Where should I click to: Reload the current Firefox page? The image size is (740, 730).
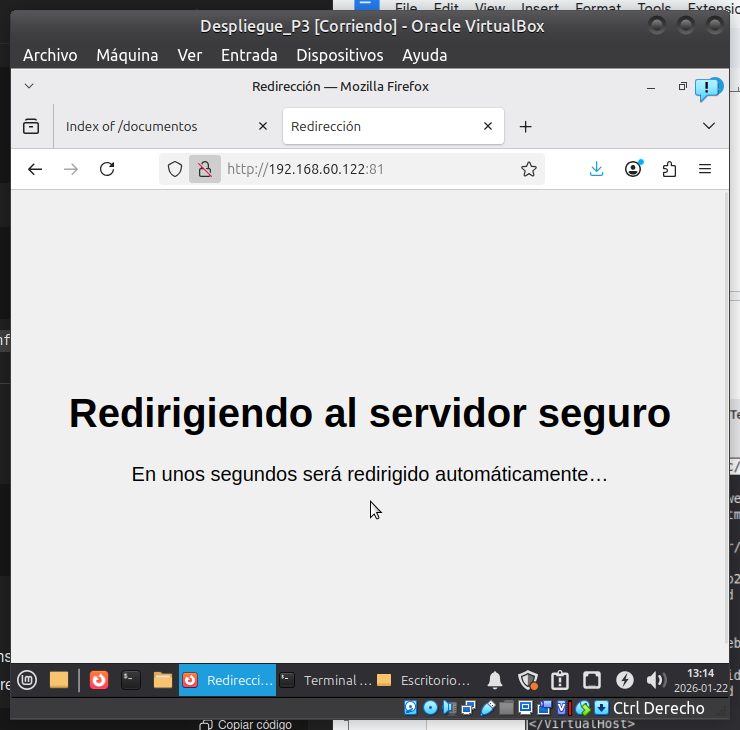click(x=107, y=170)
